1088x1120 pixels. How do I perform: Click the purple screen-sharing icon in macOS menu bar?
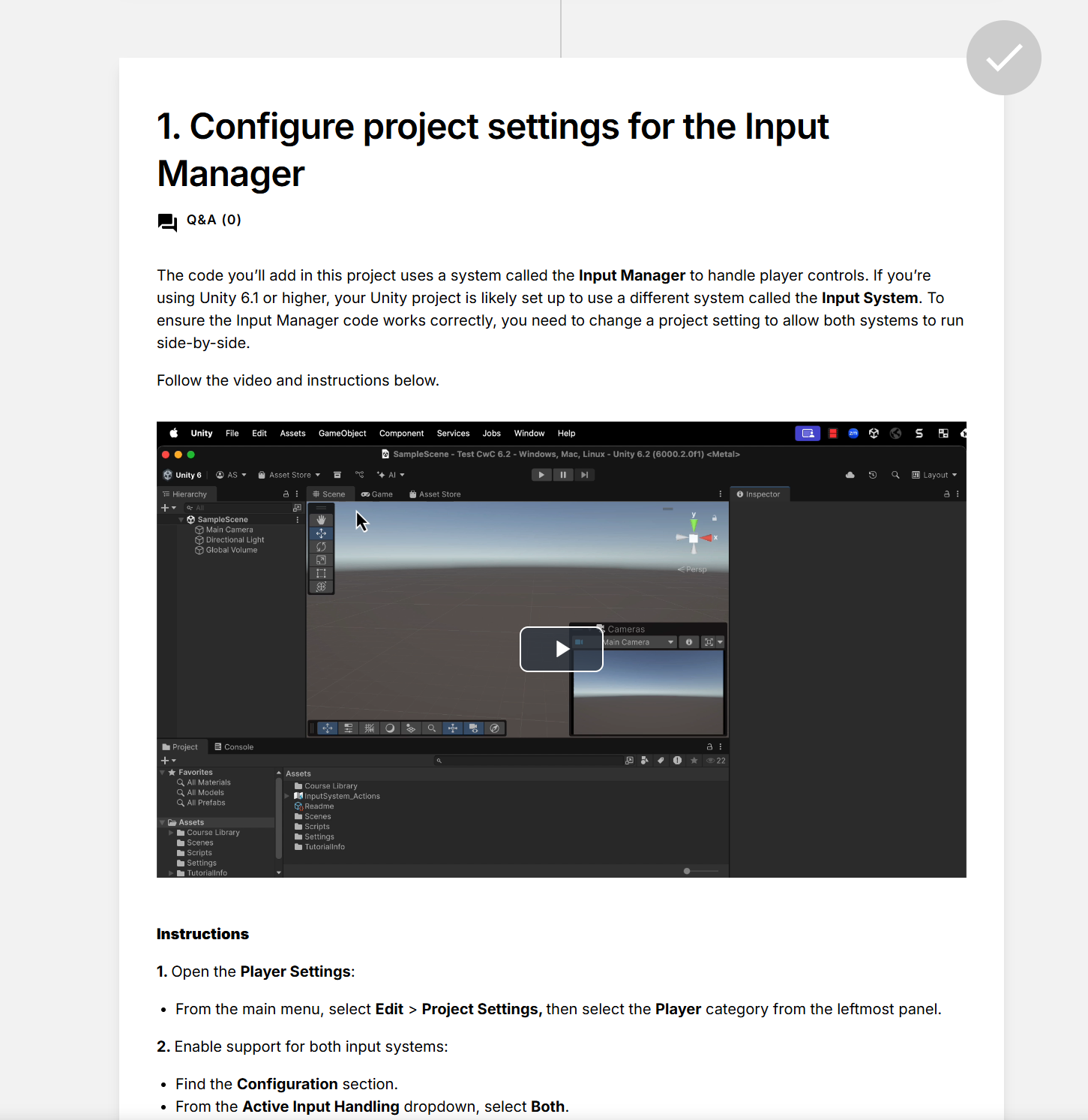[x=808, y=433]
